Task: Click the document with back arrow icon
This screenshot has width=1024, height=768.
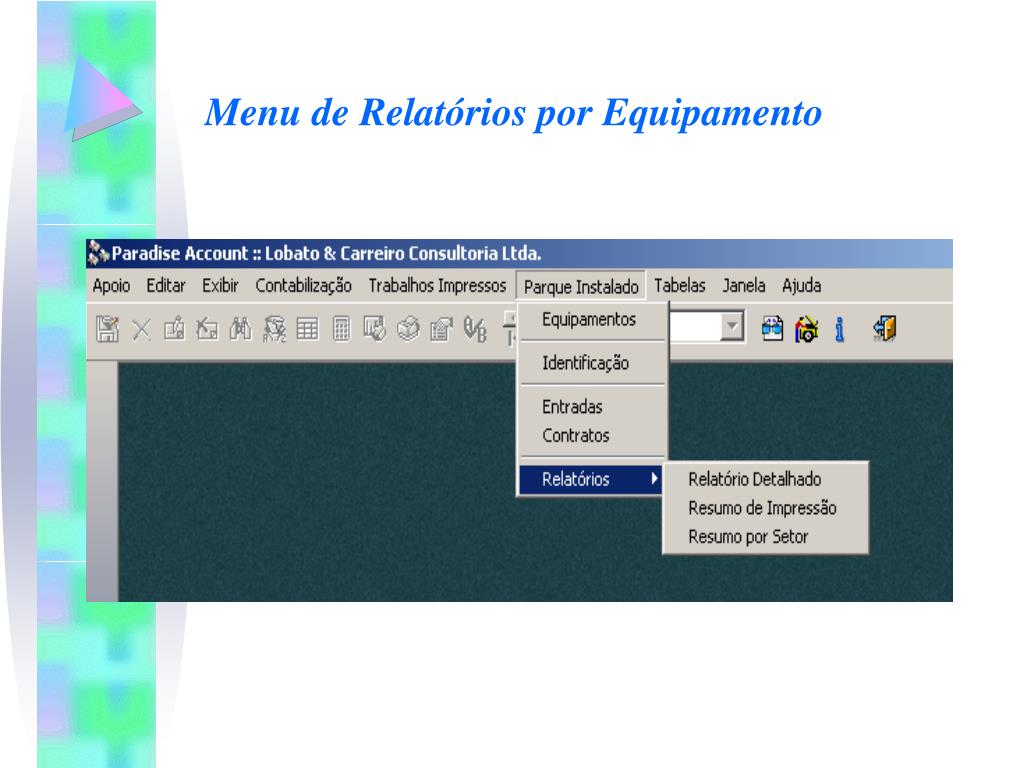Action: click(x=208, y=329)
